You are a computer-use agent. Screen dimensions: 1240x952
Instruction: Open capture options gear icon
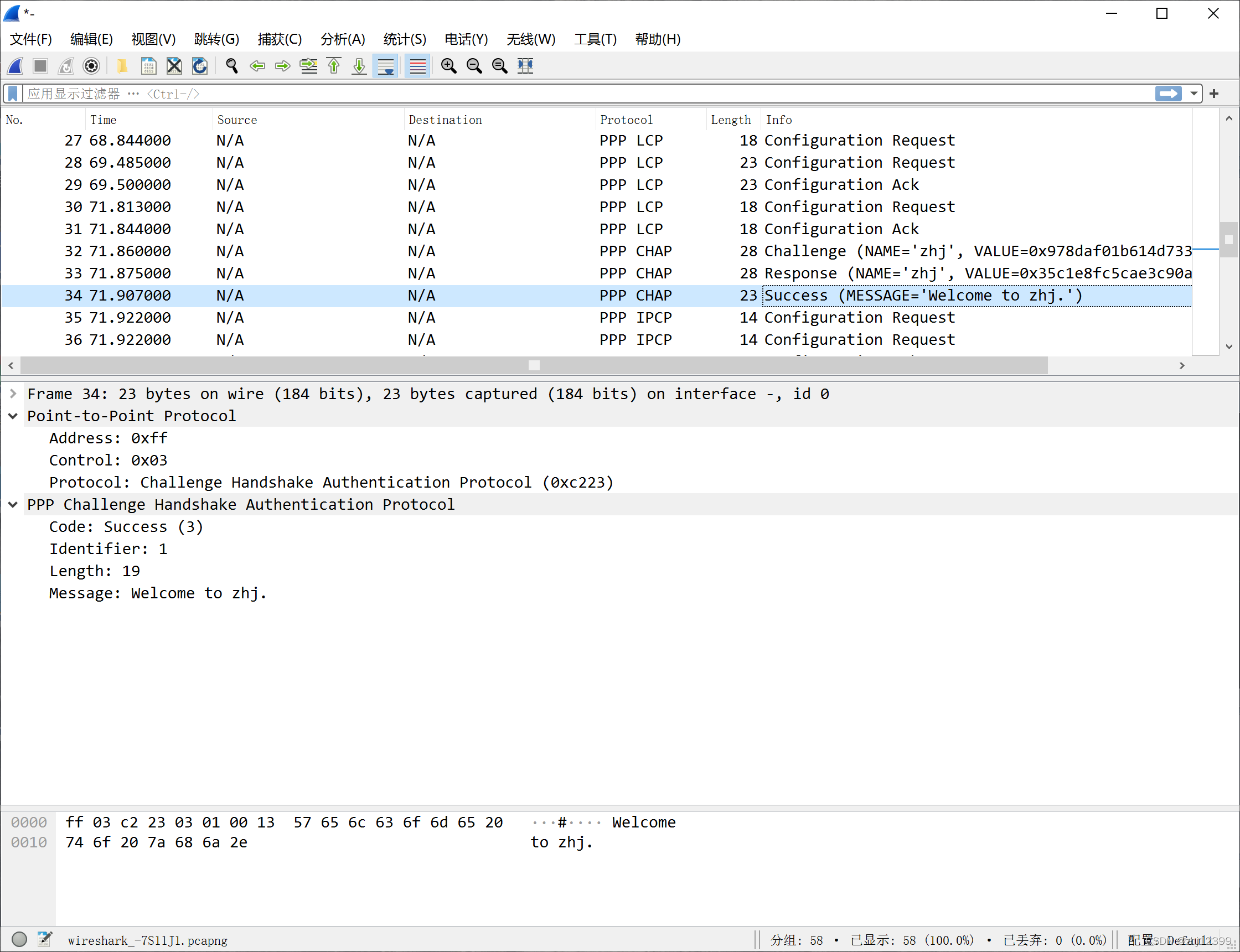91,66
